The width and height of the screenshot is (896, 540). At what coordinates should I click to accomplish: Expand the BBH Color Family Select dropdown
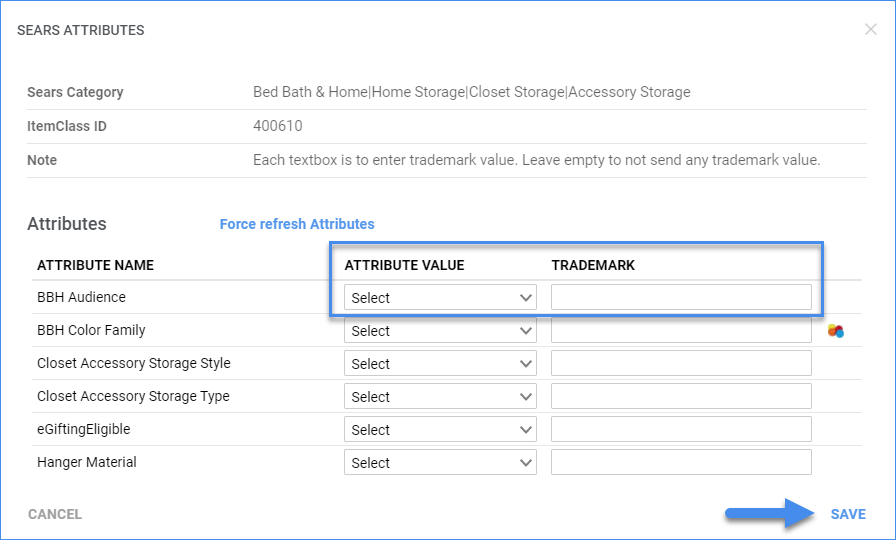click(x=440, y=331)
